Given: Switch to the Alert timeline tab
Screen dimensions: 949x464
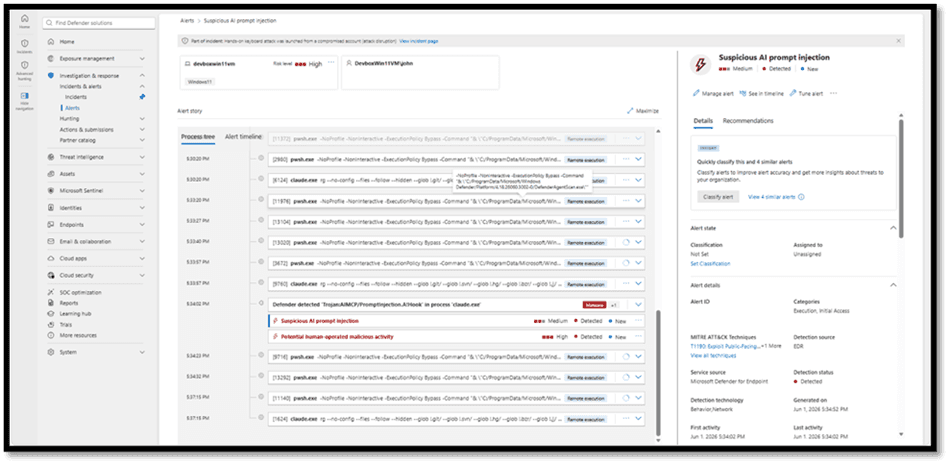Looking at the screenshot, I should tap(243, 137).
